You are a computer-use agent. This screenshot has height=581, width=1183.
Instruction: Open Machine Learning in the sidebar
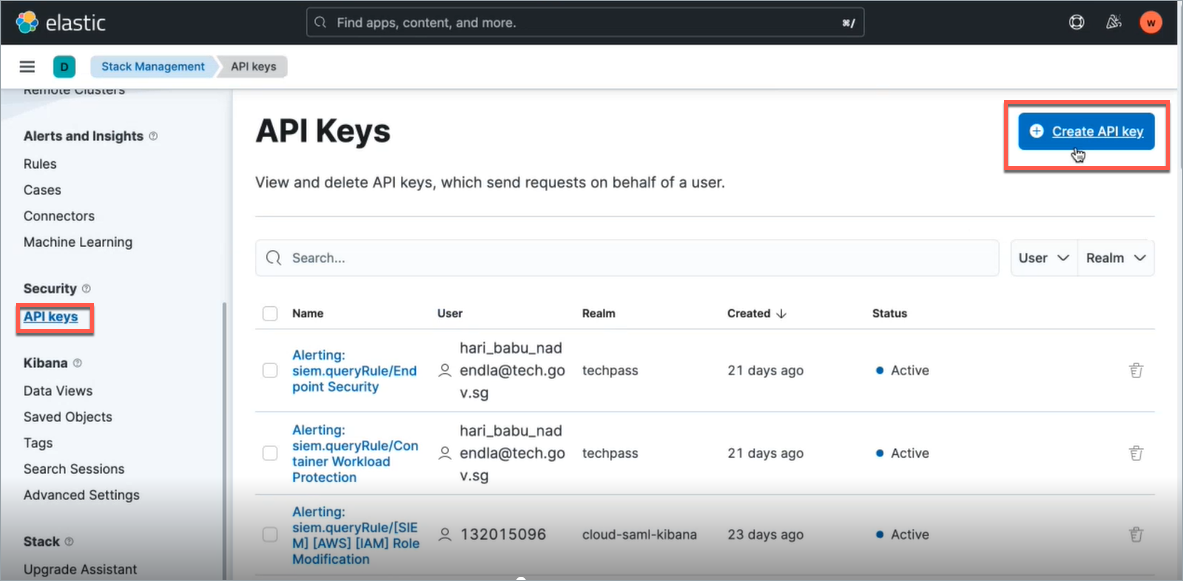78,242
